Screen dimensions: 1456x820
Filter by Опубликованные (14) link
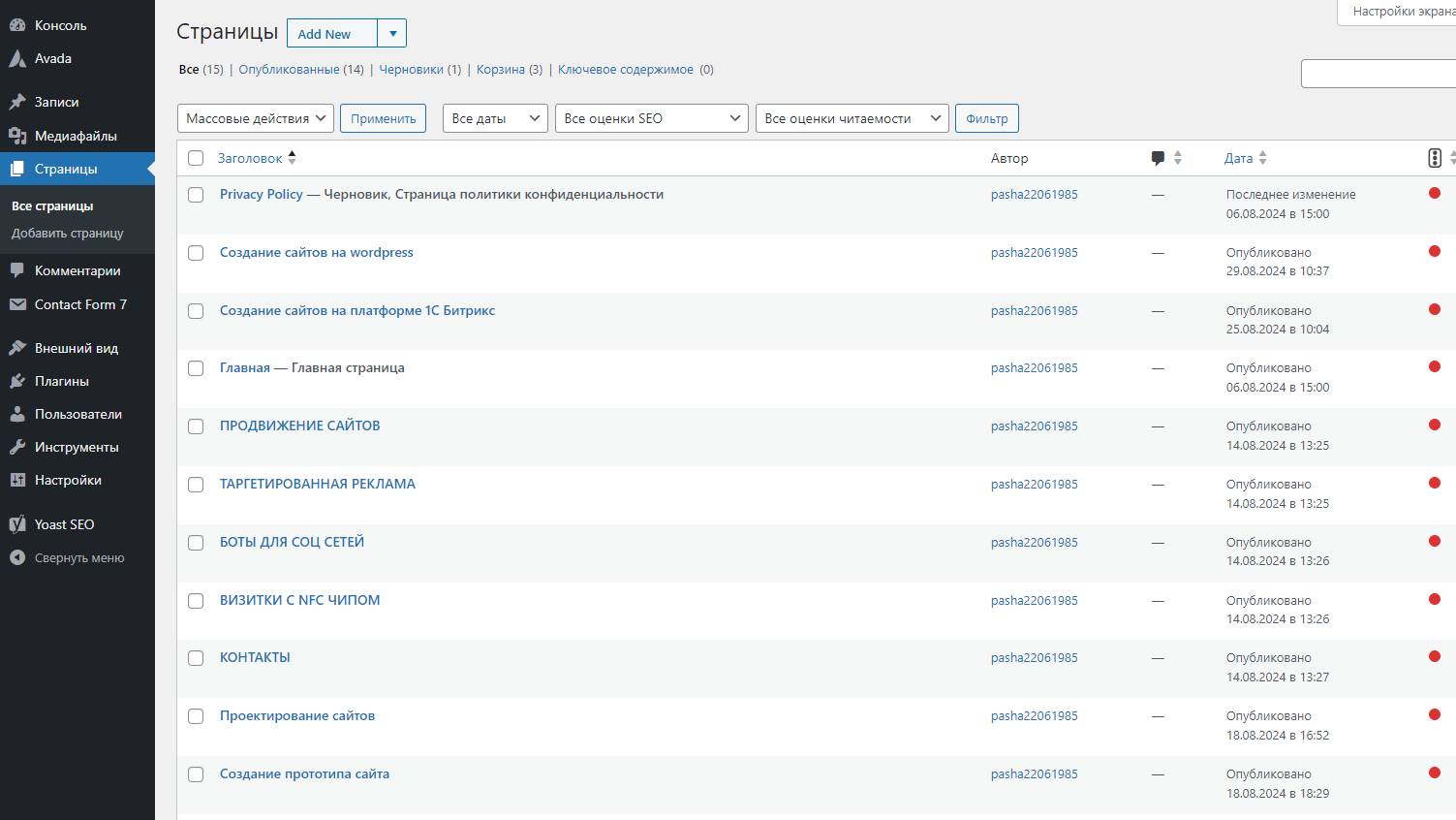click(301, 69)
